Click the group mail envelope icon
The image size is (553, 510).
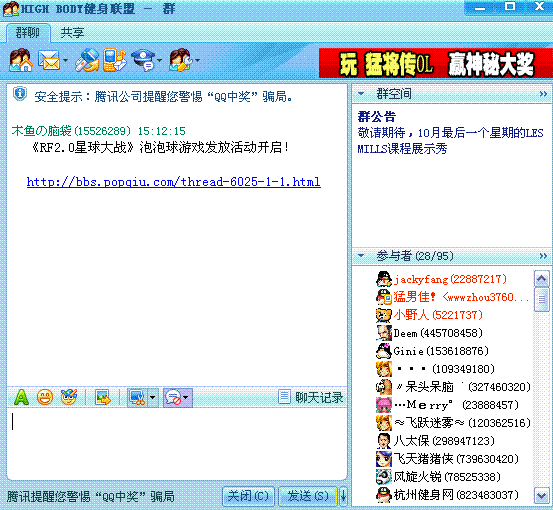(49, 60)
